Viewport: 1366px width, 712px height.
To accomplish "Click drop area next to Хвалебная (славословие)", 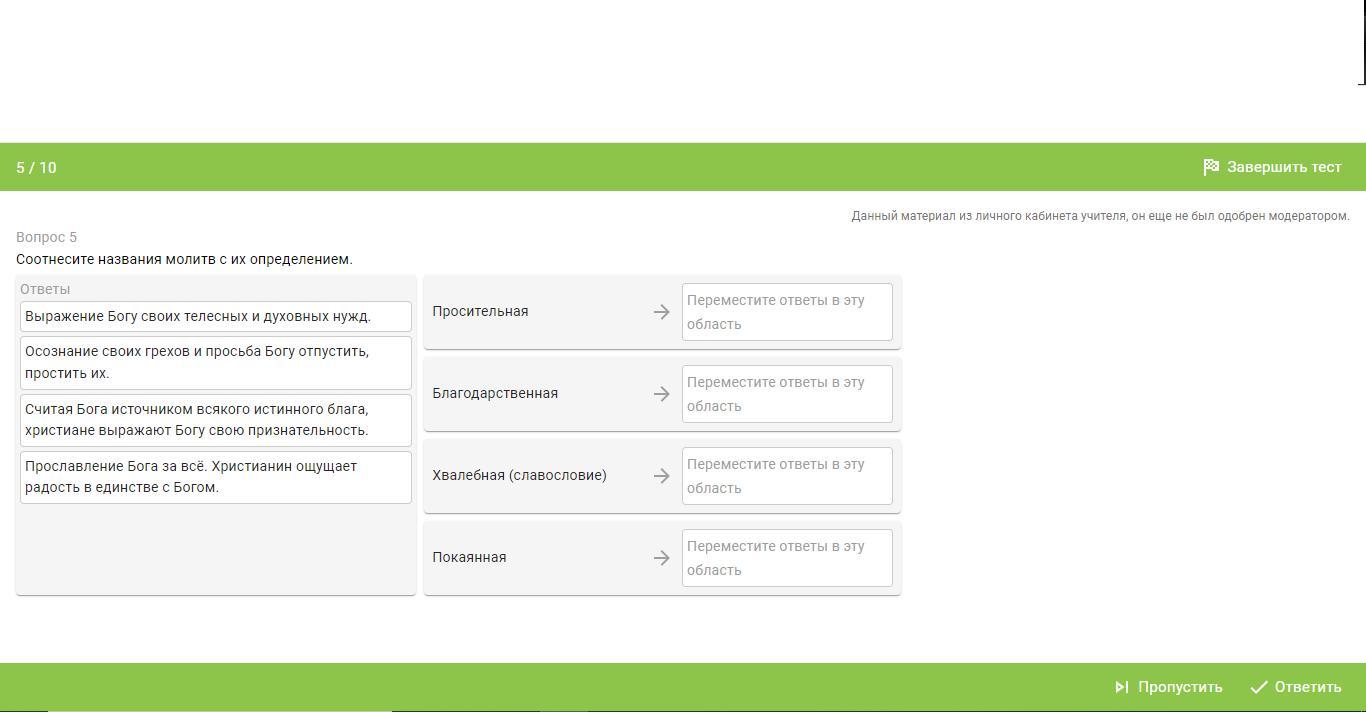I will click(x=787, y=476).
